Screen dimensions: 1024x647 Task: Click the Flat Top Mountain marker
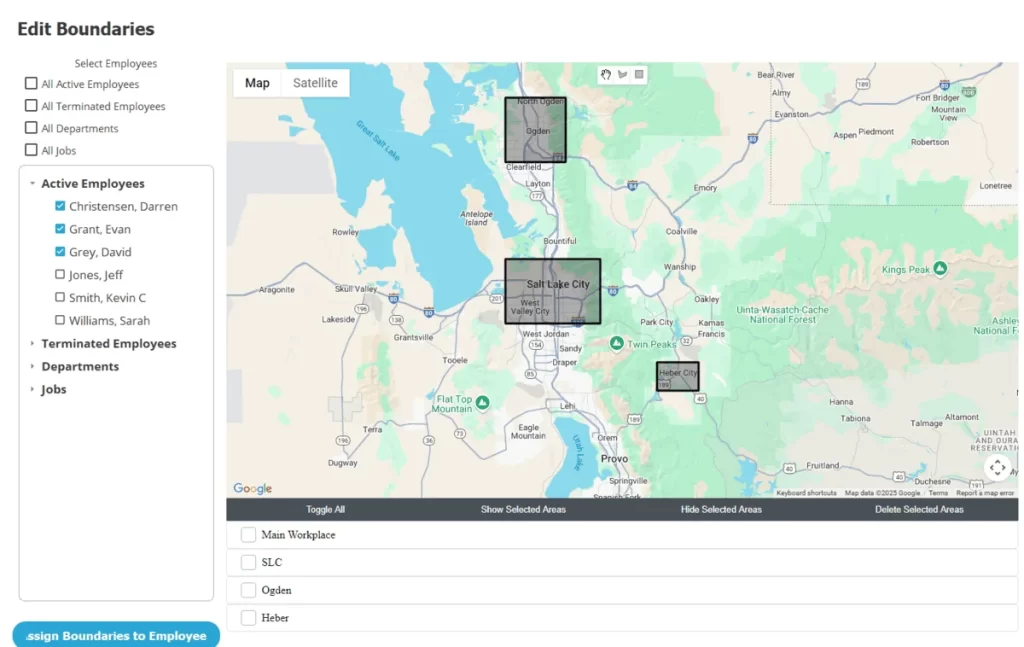point(480,402)
